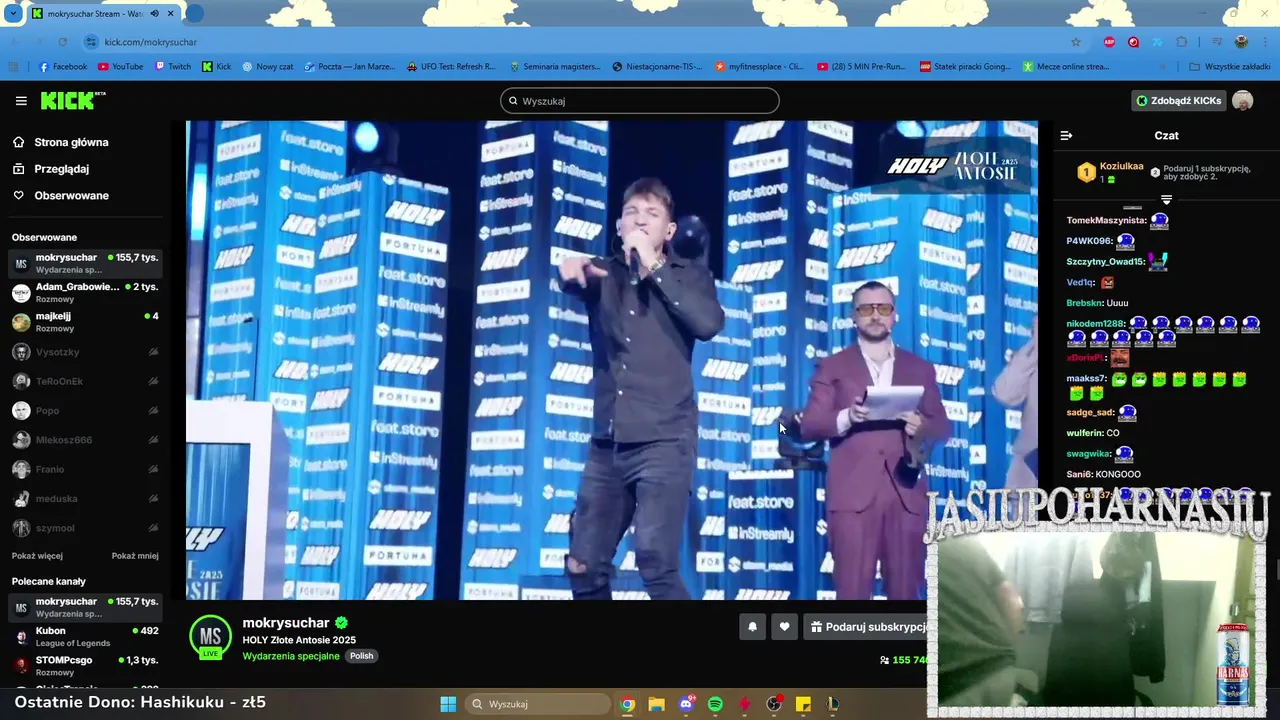Open File Explorer from the taskbar
Image resolution: width=1280 pixels, height=720 pixels.
tap(656, 704)
